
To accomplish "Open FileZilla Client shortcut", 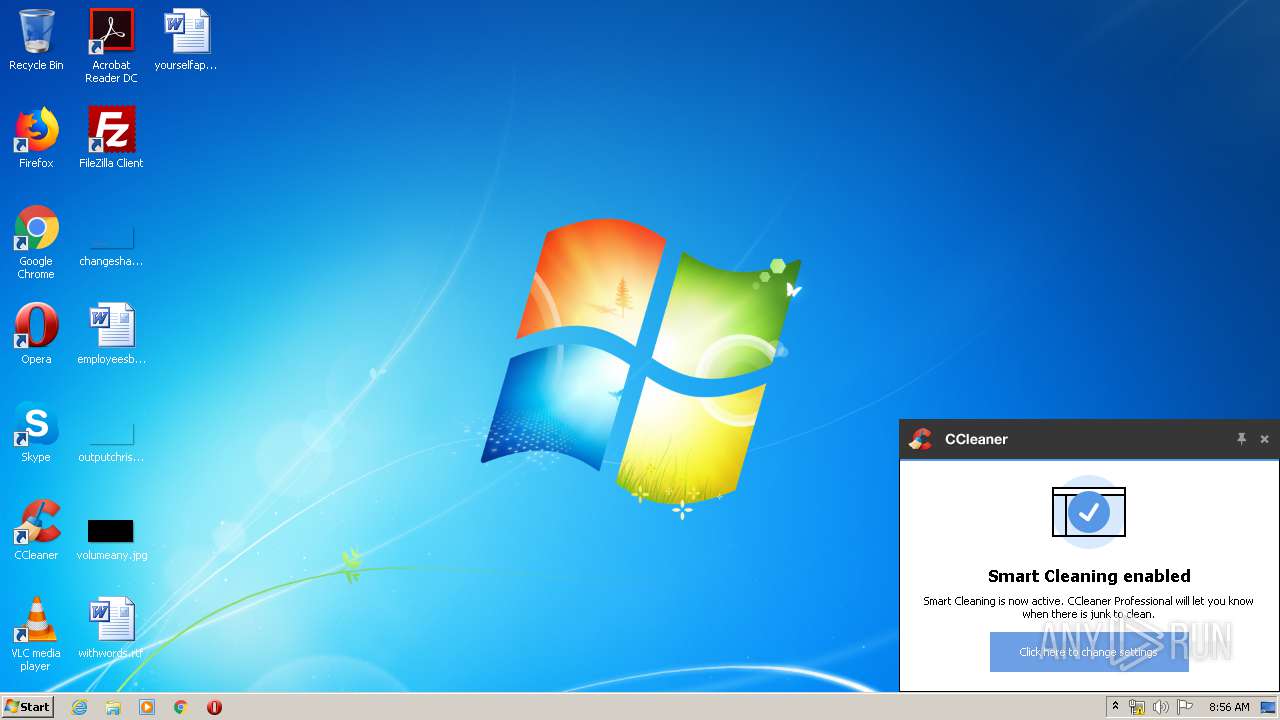I will pyautogui.click(x=111, y=138).
